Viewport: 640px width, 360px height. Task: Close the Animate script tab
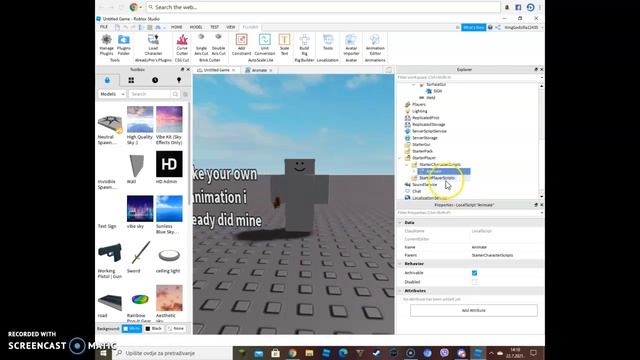(271, 70)
